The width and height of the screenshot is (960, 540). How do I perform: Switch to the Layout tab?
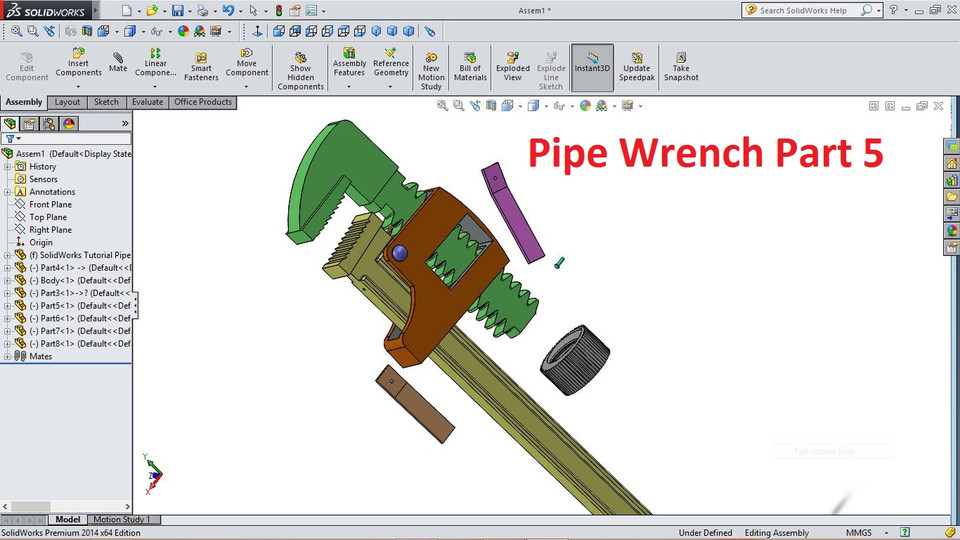point(67,102)
